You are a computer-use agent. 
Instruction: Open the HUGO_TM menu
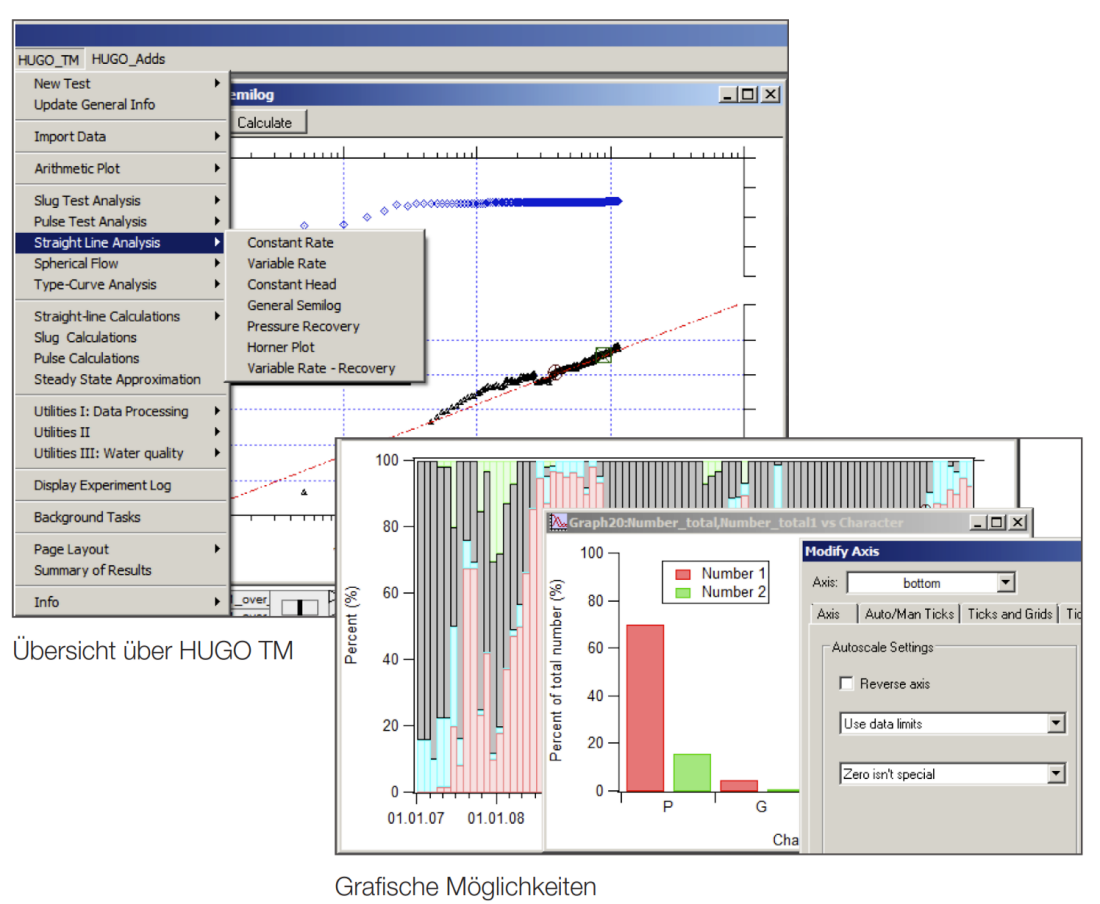pos(48,60)
